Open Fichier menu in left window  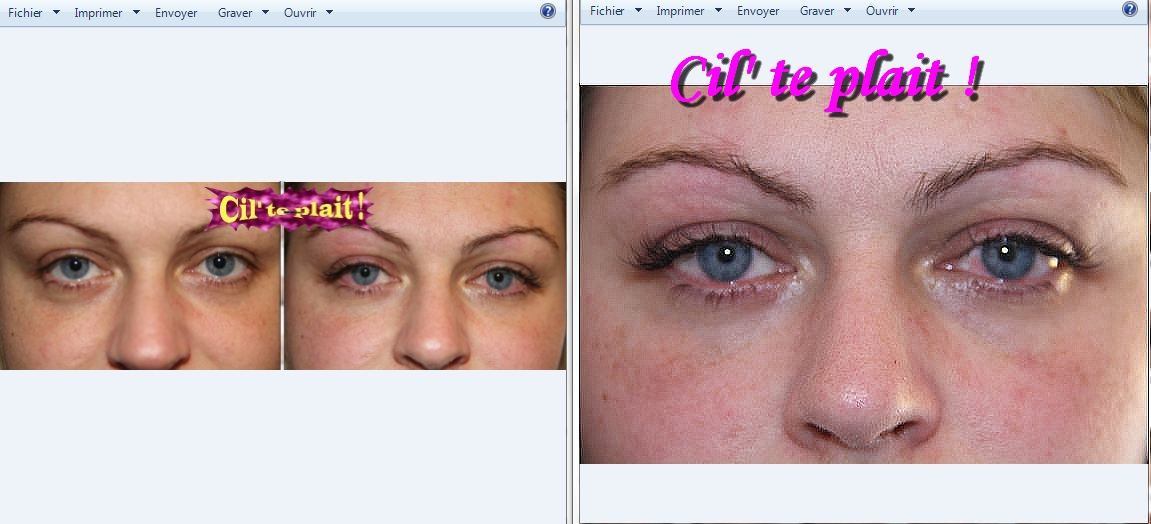pyautogui.click(x=25, y=13)
